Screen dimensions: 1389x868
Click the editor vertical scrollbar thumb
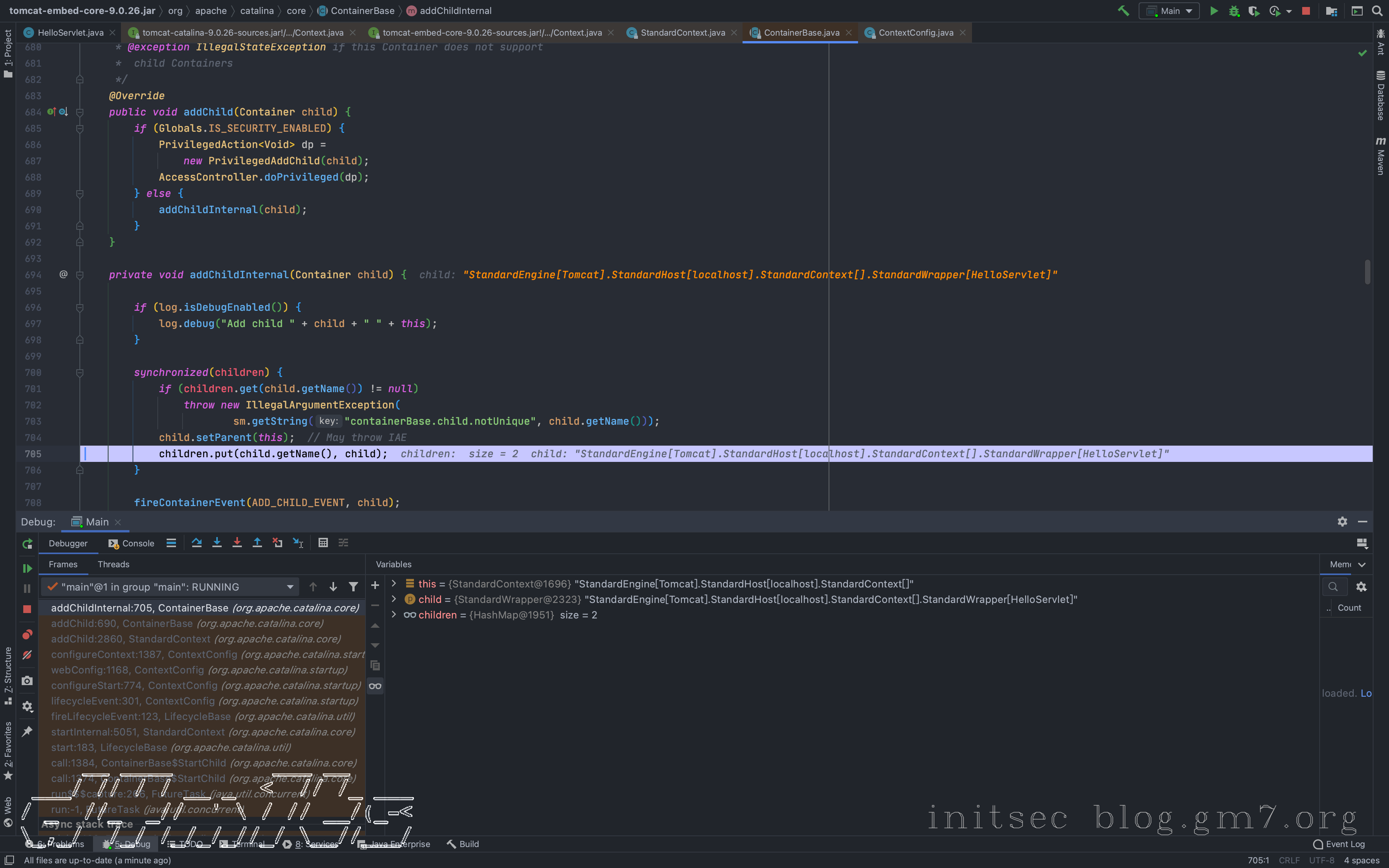1367,272
